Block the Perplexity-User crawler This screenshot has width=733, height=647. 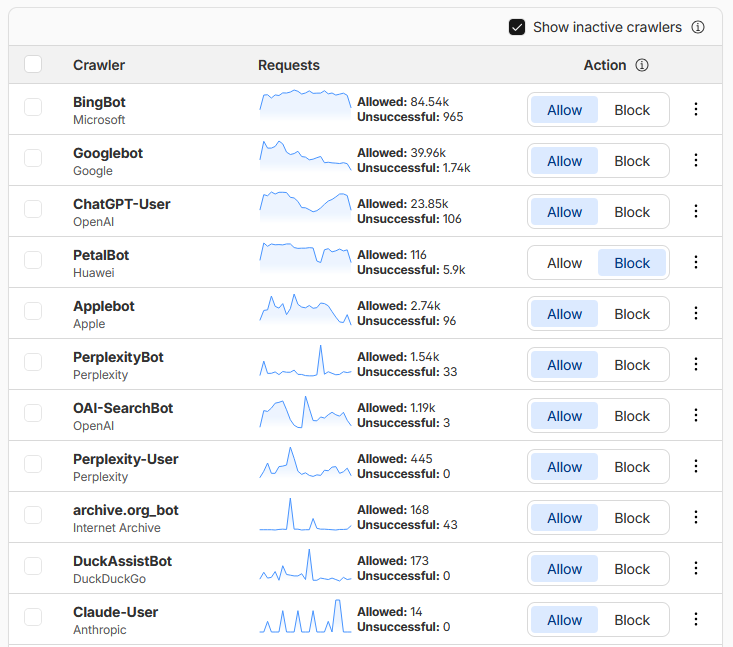632,467
